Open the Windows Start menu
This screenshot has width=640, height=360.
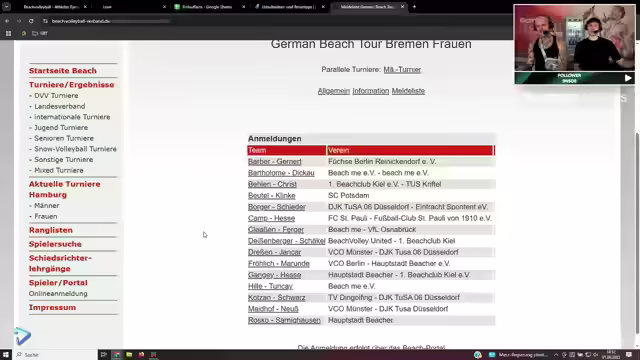click(x=6, y=355)
